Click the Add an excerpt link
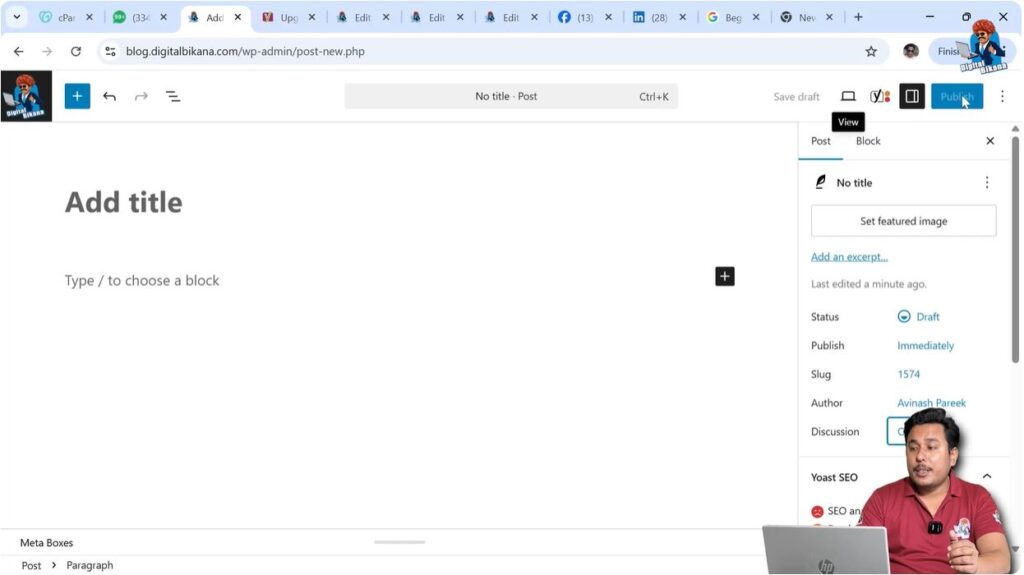 [849, 257]
